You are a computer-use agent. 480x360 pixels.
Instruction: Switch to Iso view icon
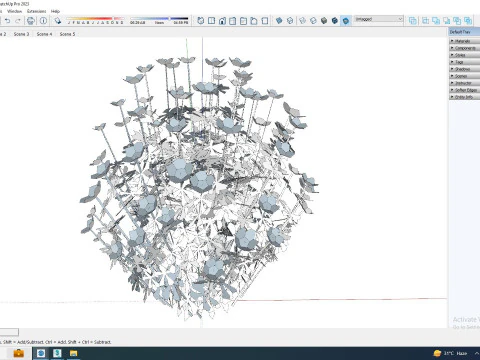[201, 21]
